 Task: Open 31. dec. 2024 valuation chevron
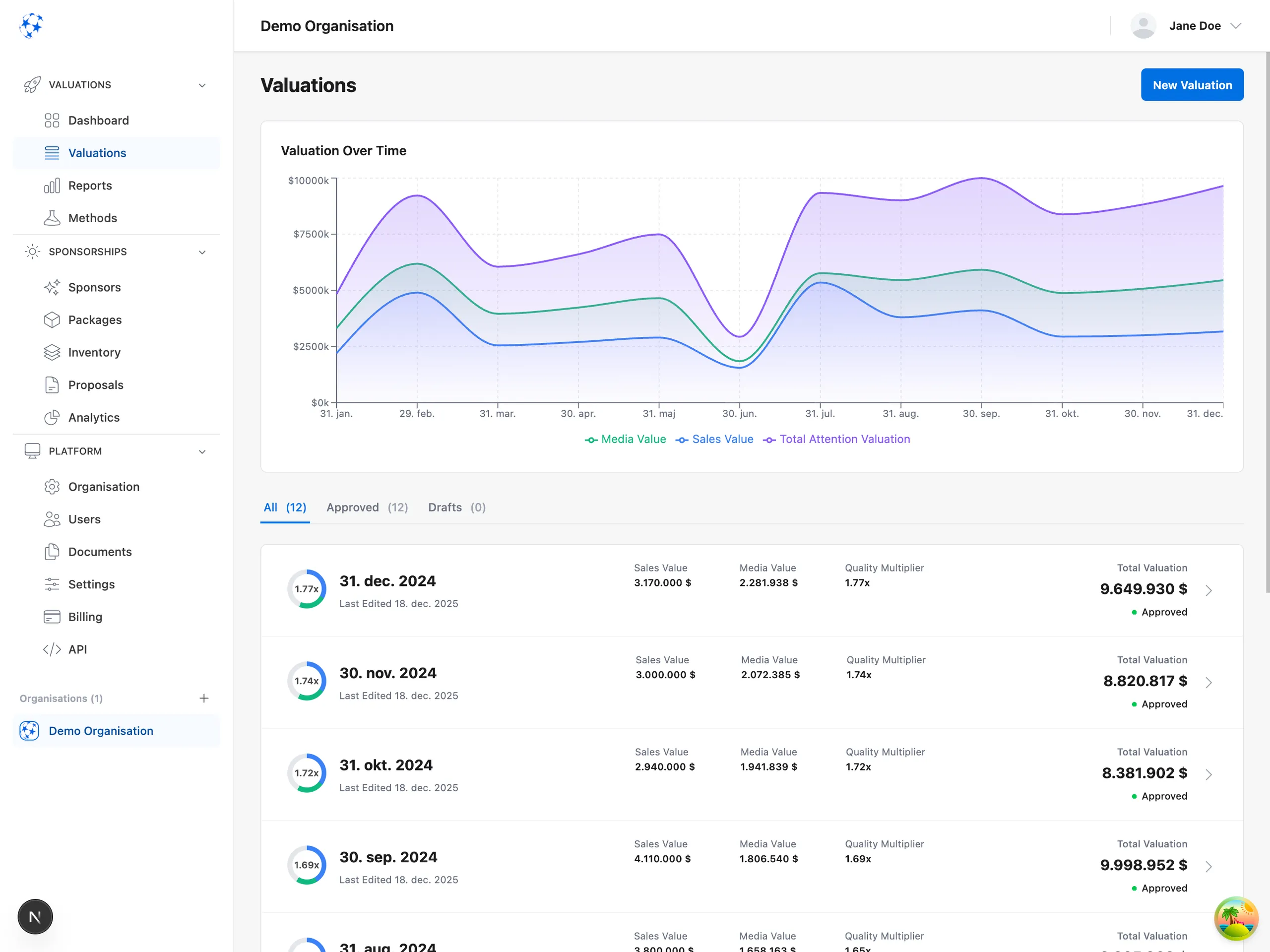(1208, 590)
